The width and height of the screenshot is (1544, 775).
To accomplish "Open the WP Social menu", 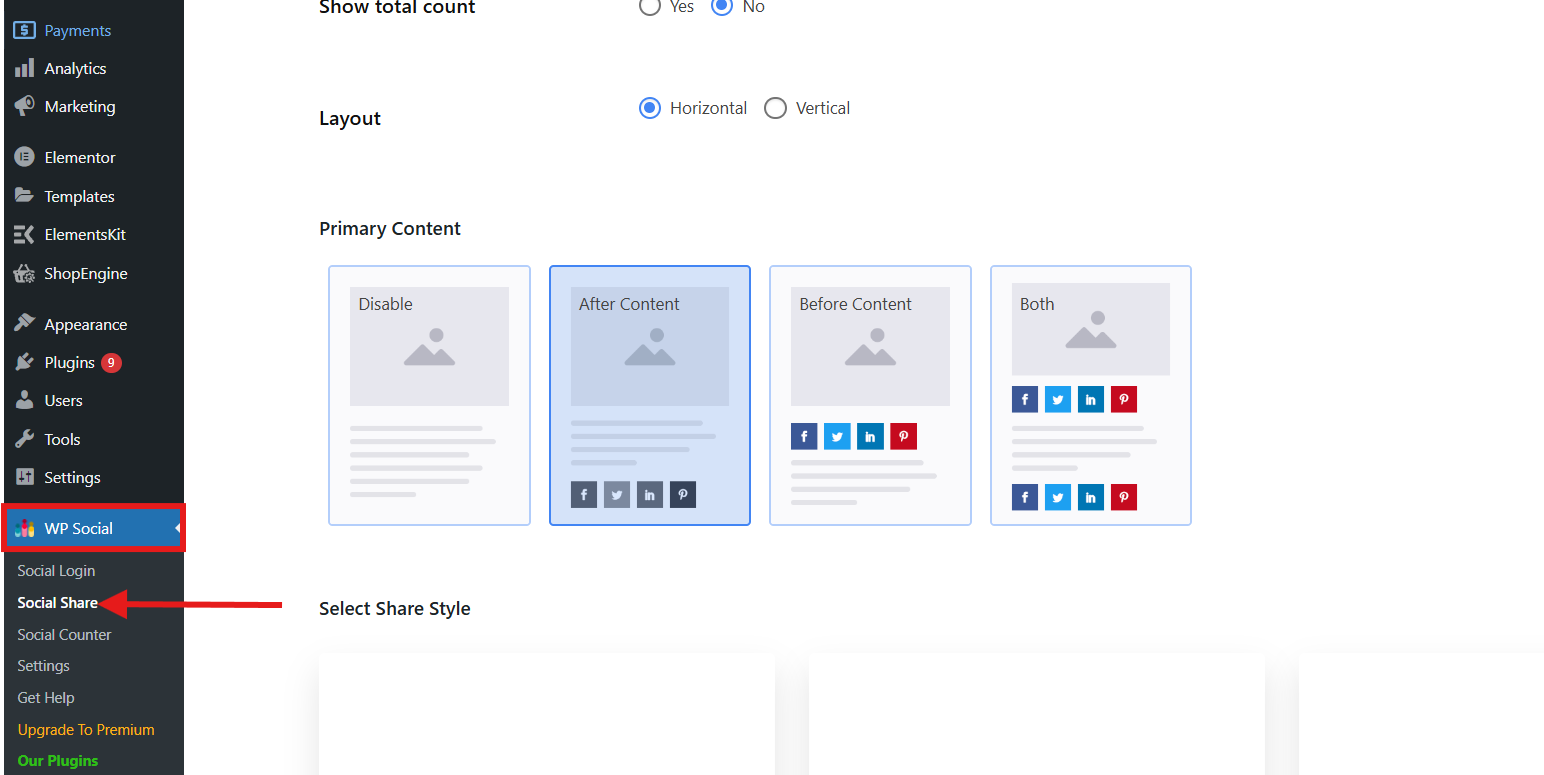I will (92, 528).
